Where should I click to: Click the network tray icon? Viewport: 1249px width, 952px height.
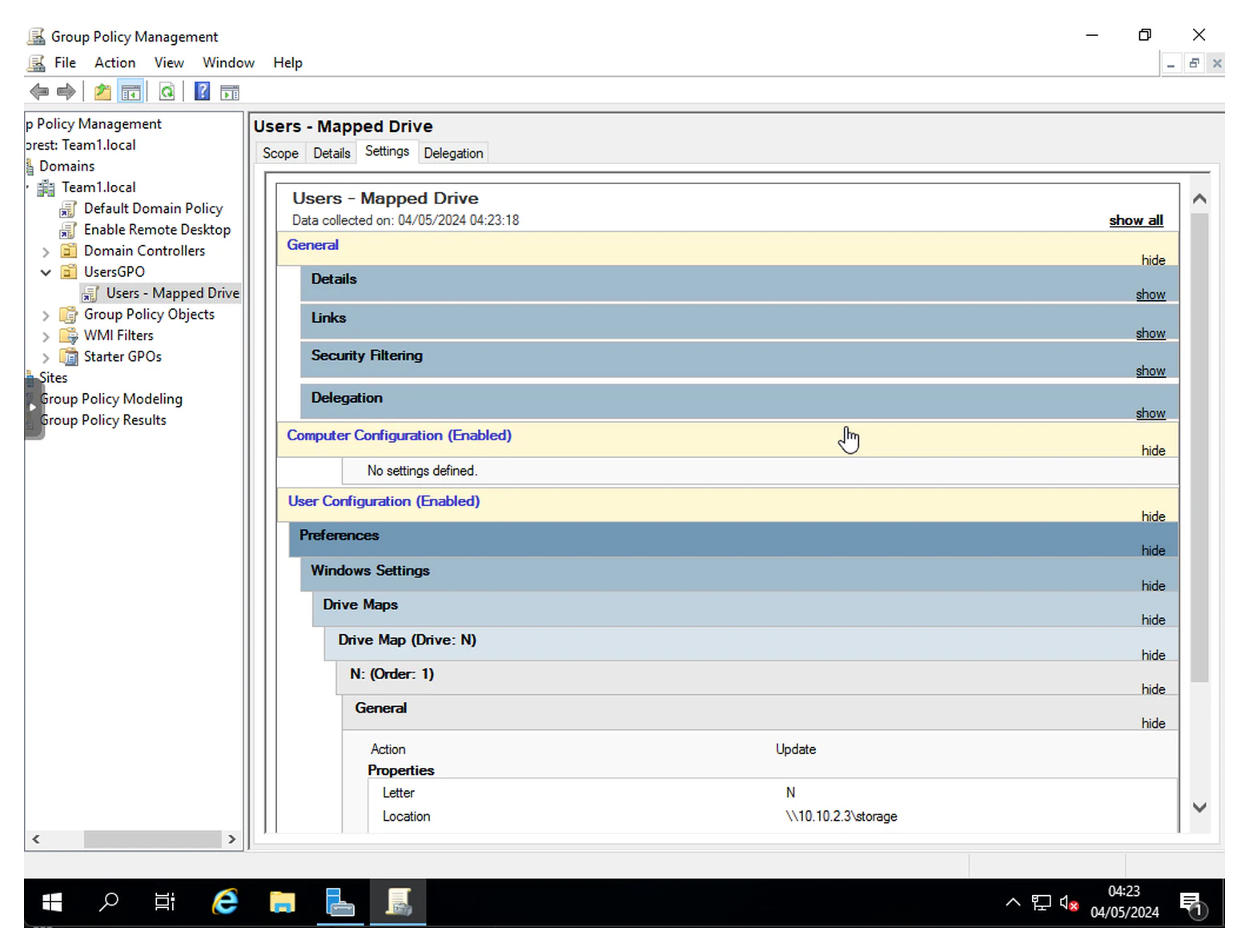point(1041,903)
